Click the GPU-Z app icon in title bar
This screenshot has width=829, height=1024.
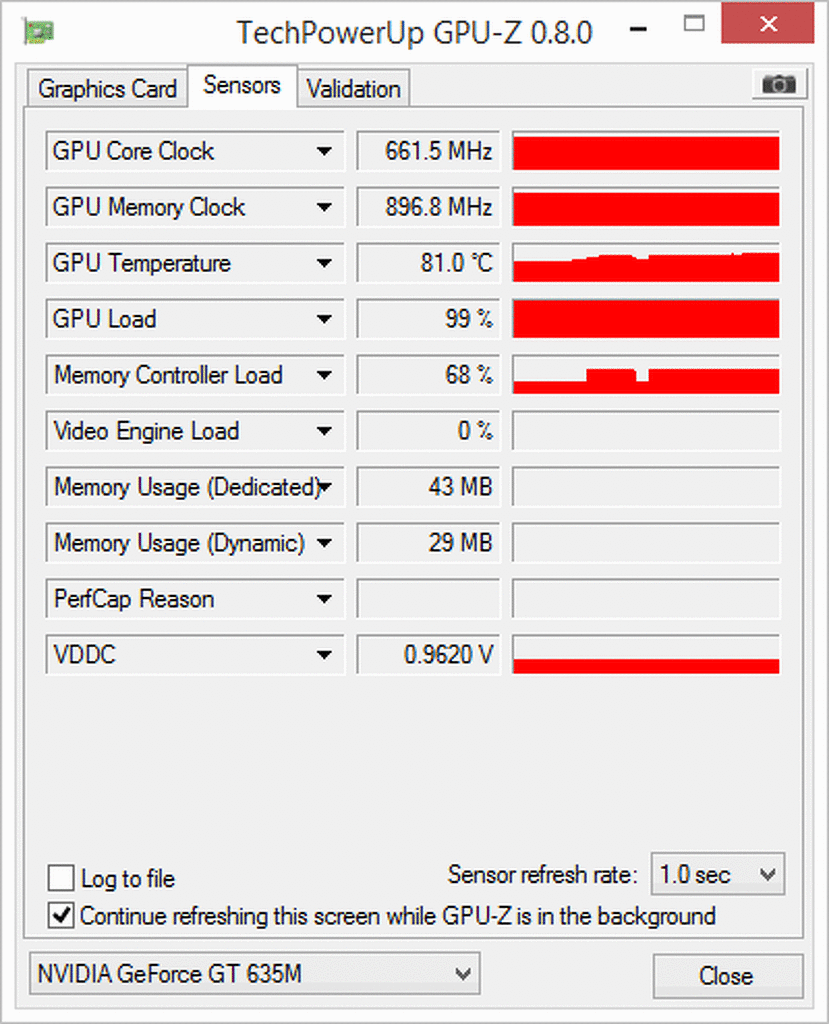click(38, 31)
